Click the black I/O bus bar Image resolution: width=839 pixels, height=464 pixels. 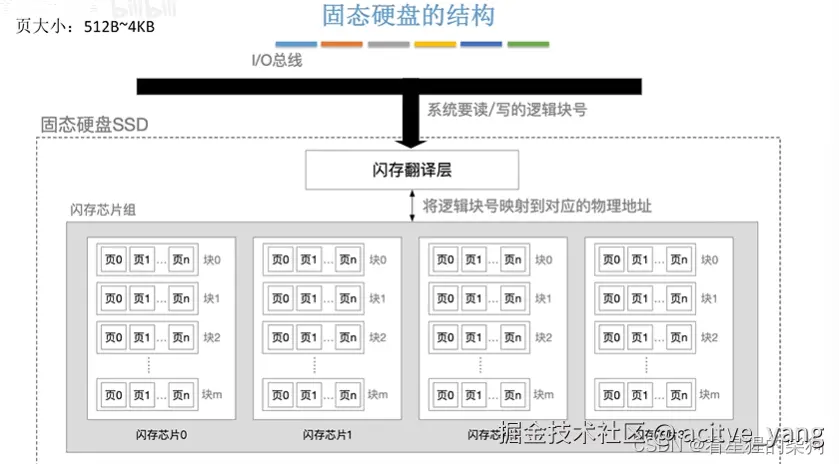[x=389, y=86]
